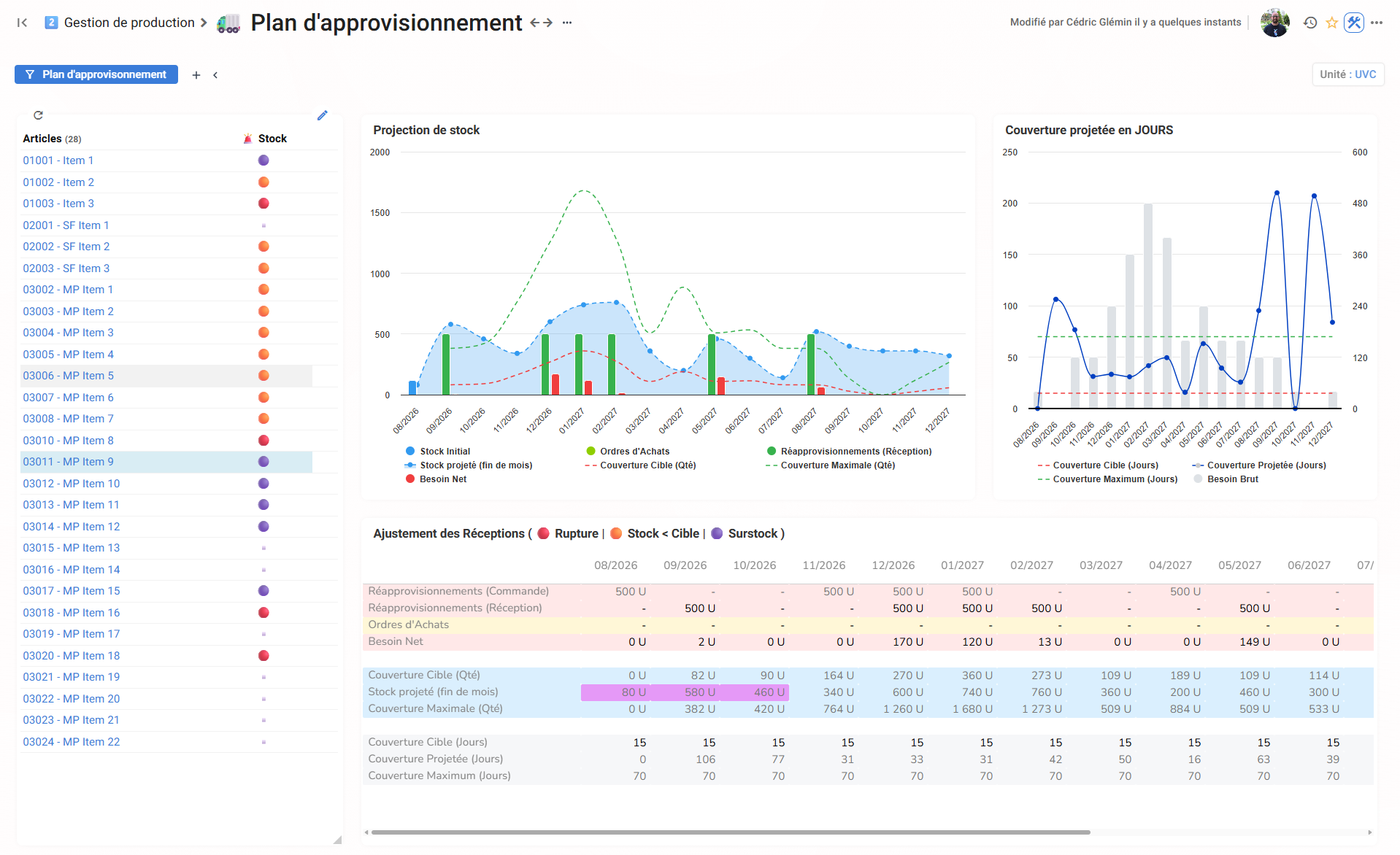Select article 03011 - MP Item 9
This screenshot has height=855, width=1400.
pyautogui.click(x=69, y=462)
